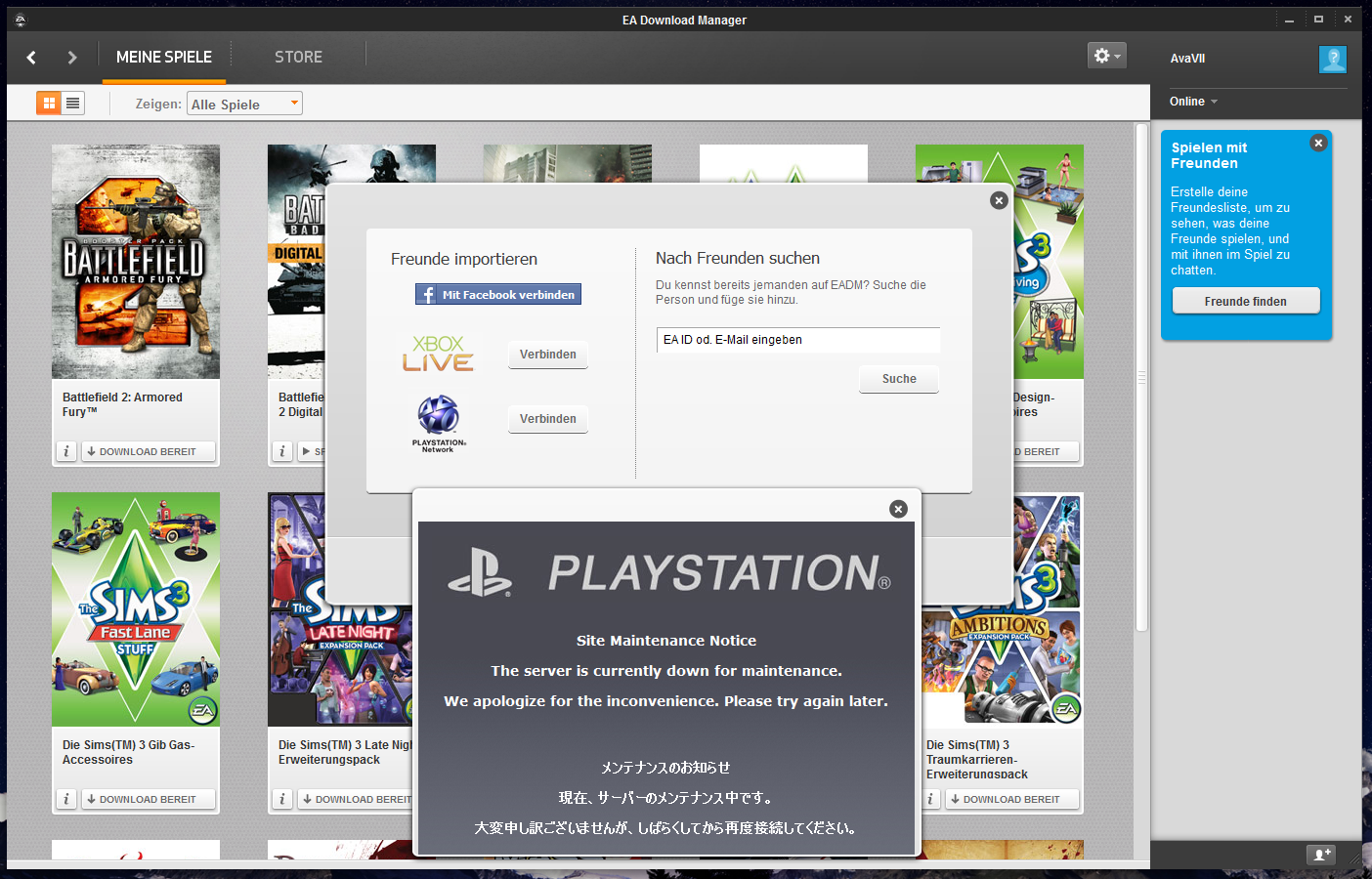Click the blue help icon beside AvaVII
Image resolution: width=1372 pixels, height=879 pixels.
pyautogui.click(x=1332, y=60)
